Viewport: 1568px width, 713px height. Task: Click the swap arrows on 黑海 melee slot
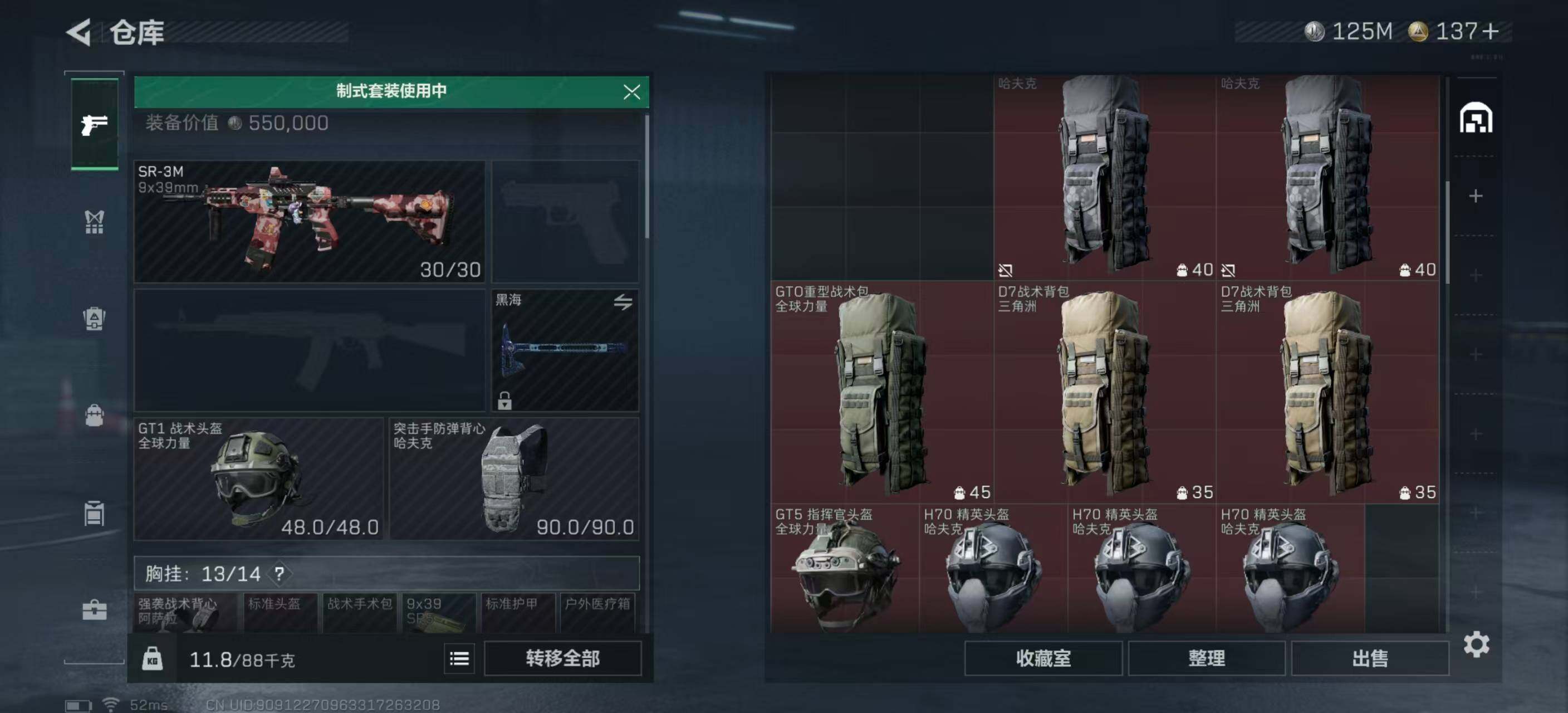point(623,301)
